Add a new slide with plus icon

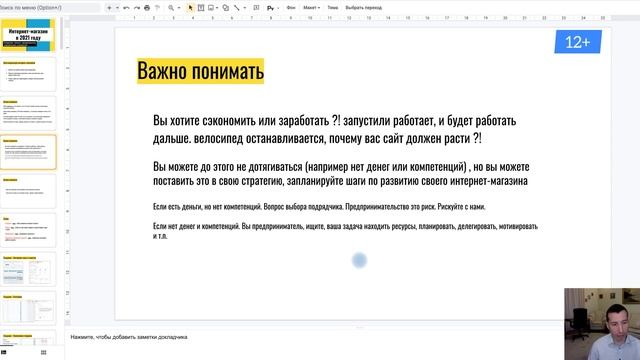tap(109, 8)
